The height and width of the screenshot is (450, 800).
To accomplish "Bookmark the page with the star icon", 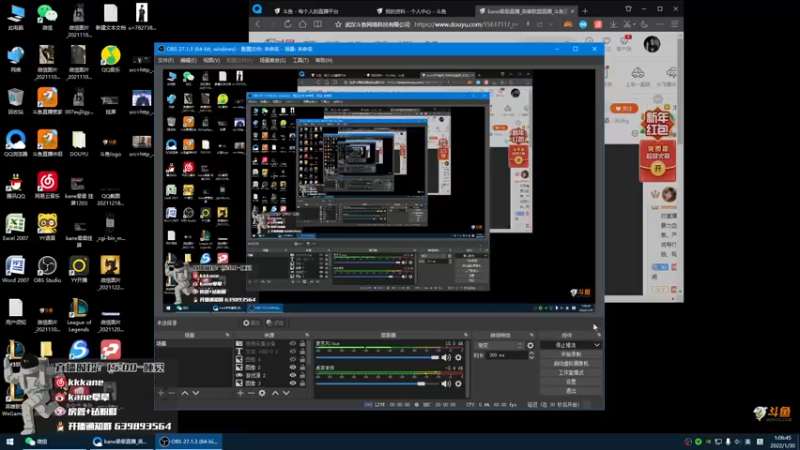I will pyautogui.click(x=338, y=24).
